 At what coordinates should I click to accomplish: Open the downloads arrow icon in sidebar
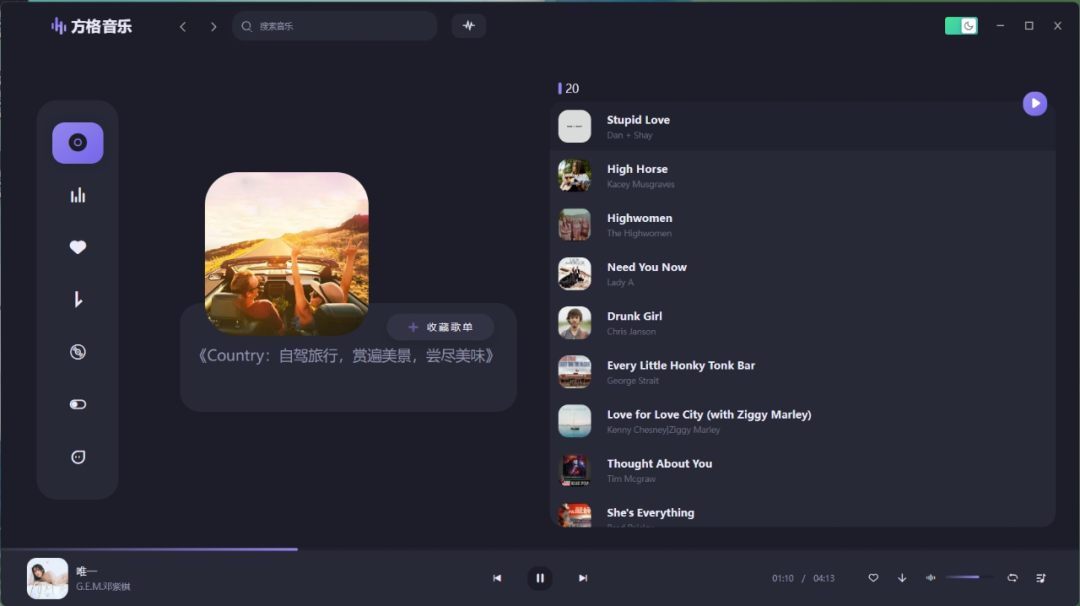click(x=78, y=300)
